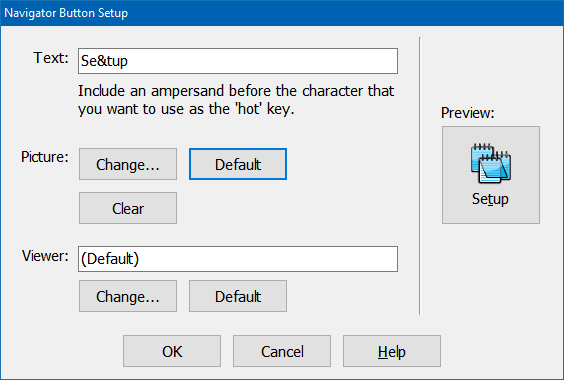Click the notepad icon in the Preview button
The height and width of the screenshot is (380, 564).
pos(491,163)
